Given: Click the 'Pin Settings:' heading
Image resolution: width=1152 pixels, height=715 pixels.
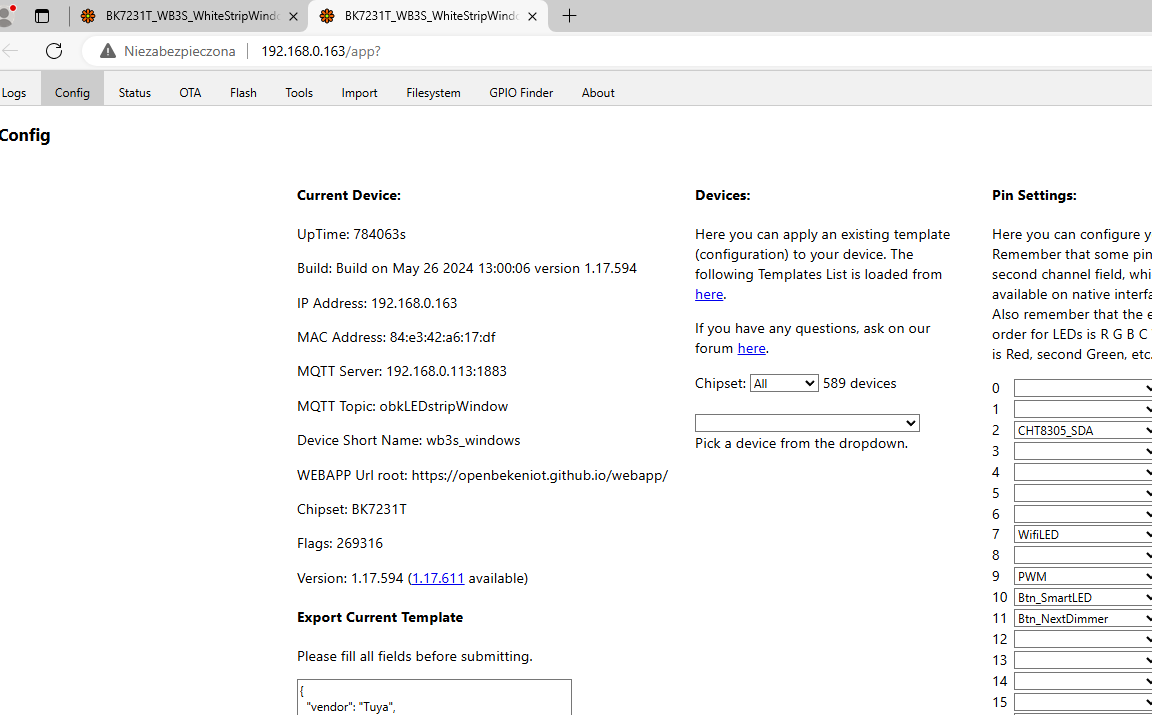Looking at the screenshot, I should click(1034, 195).
